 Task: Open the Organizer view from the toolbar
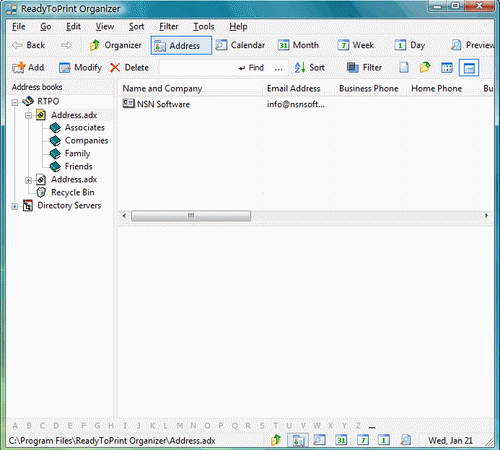pos(115,45)
